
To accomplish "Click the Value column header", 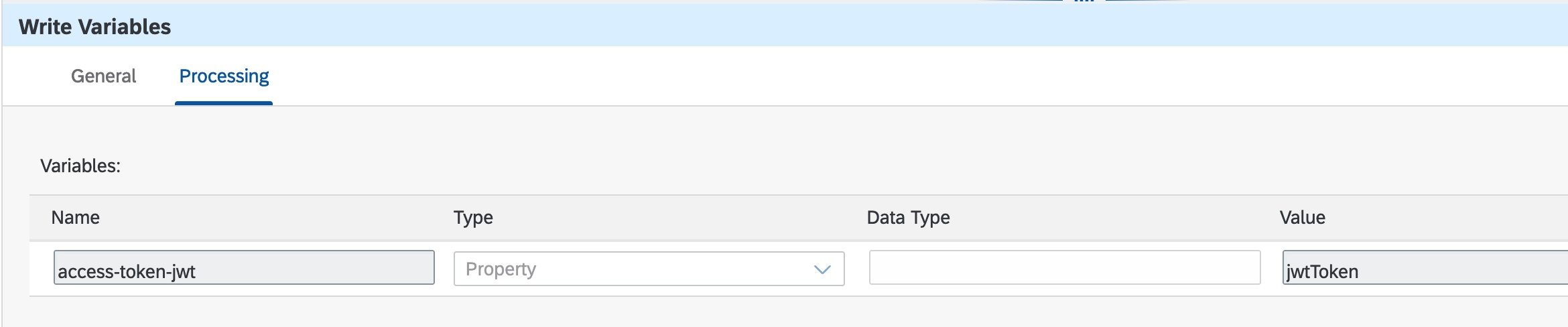I will pos(1302,218).
